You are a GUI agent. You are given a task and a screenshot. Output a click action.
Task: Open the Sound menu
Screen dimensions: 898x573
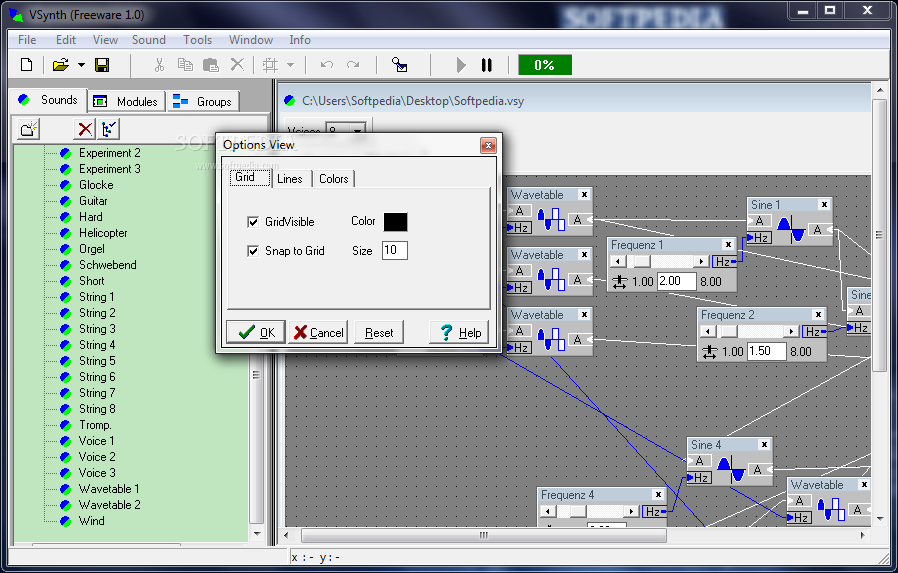[149, 39]
